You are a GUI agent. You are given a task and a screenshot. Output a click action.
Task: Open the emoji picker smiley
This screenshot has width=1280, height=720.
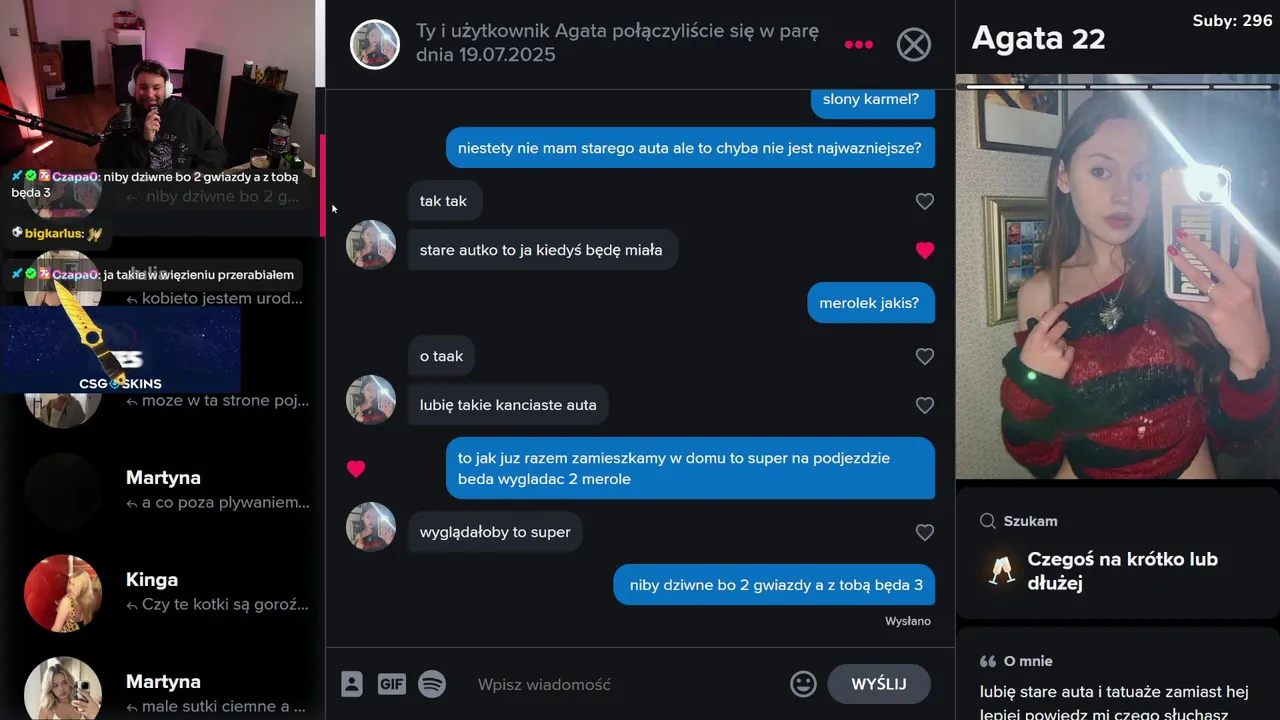point(803,684)
